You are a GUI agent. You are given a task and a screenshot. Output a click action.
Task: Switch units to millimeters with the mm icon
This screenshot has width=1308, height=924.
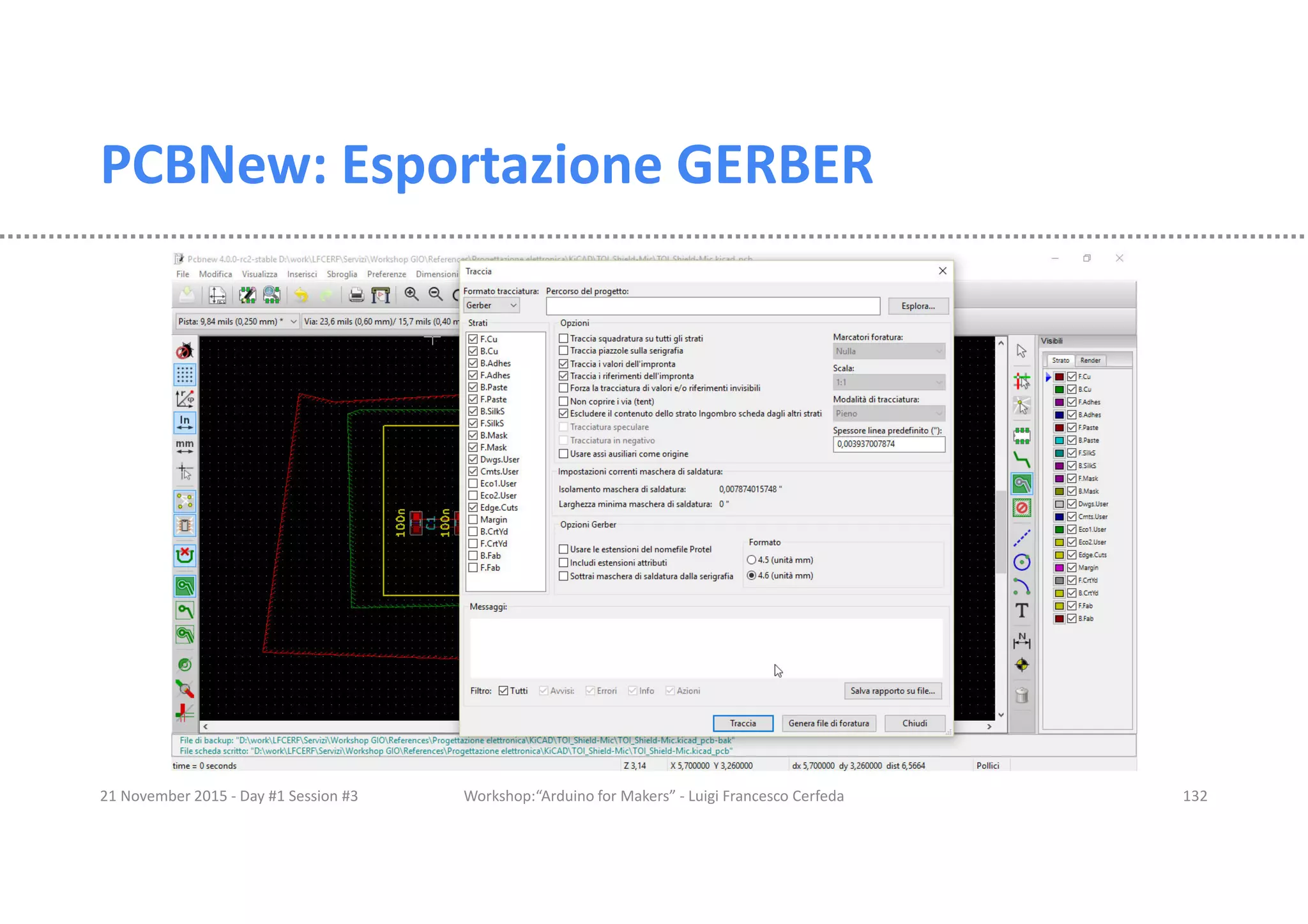pyautogui.click(x=185, y=446)
